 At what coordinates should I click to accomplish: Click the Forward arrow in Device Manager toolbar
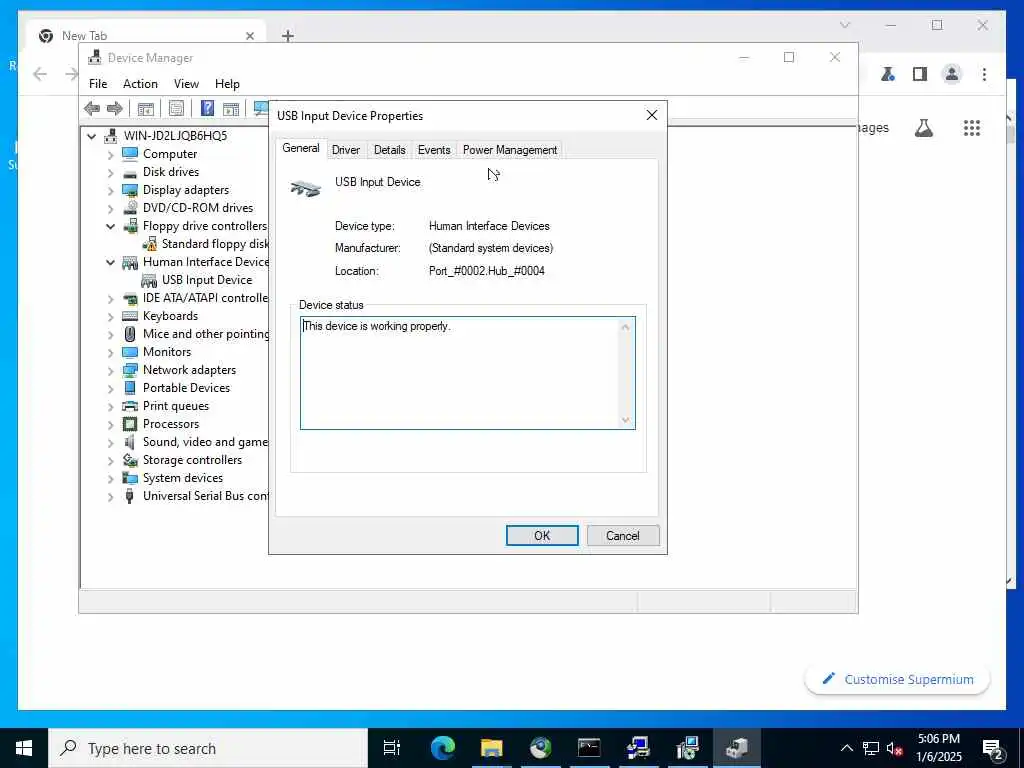[114, 108]
